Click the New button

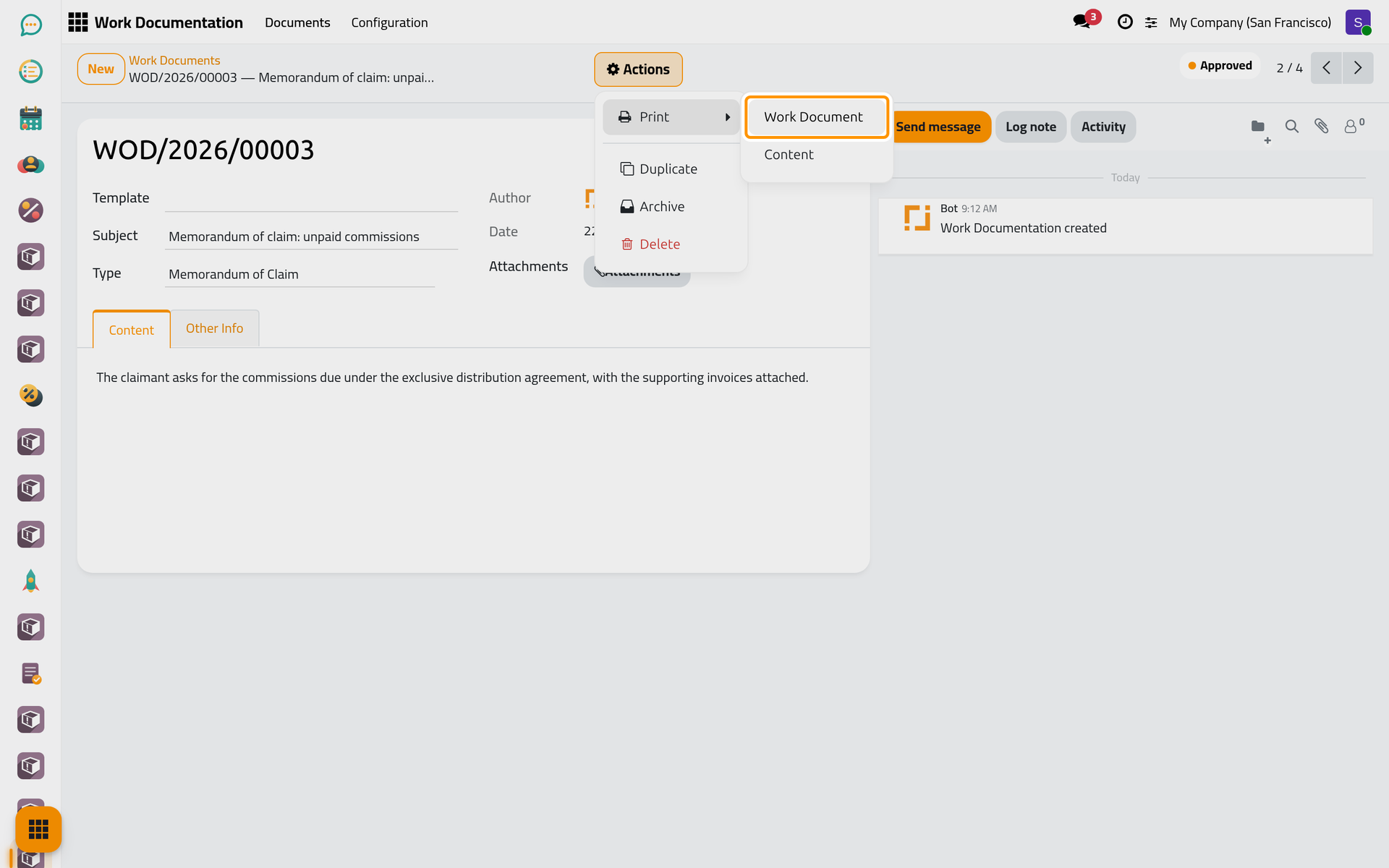coord(101,69)
